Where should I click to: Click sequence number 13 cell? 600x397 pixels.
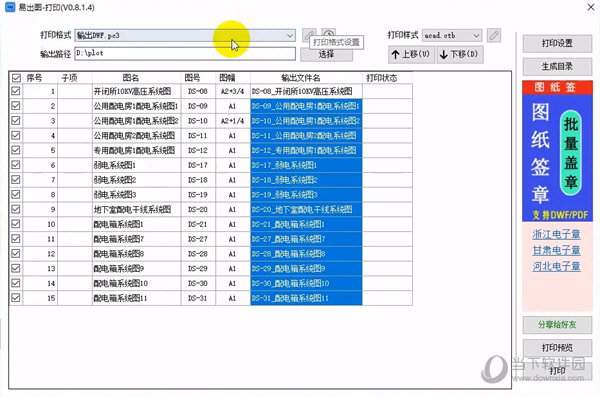point(40,269)
